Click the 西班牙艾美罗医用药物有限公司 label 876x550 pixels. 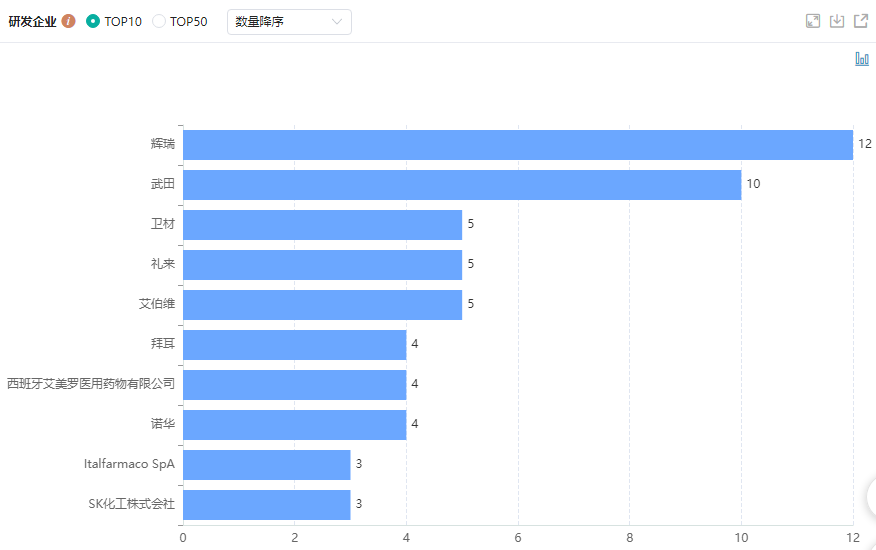(x=91, y=384)
